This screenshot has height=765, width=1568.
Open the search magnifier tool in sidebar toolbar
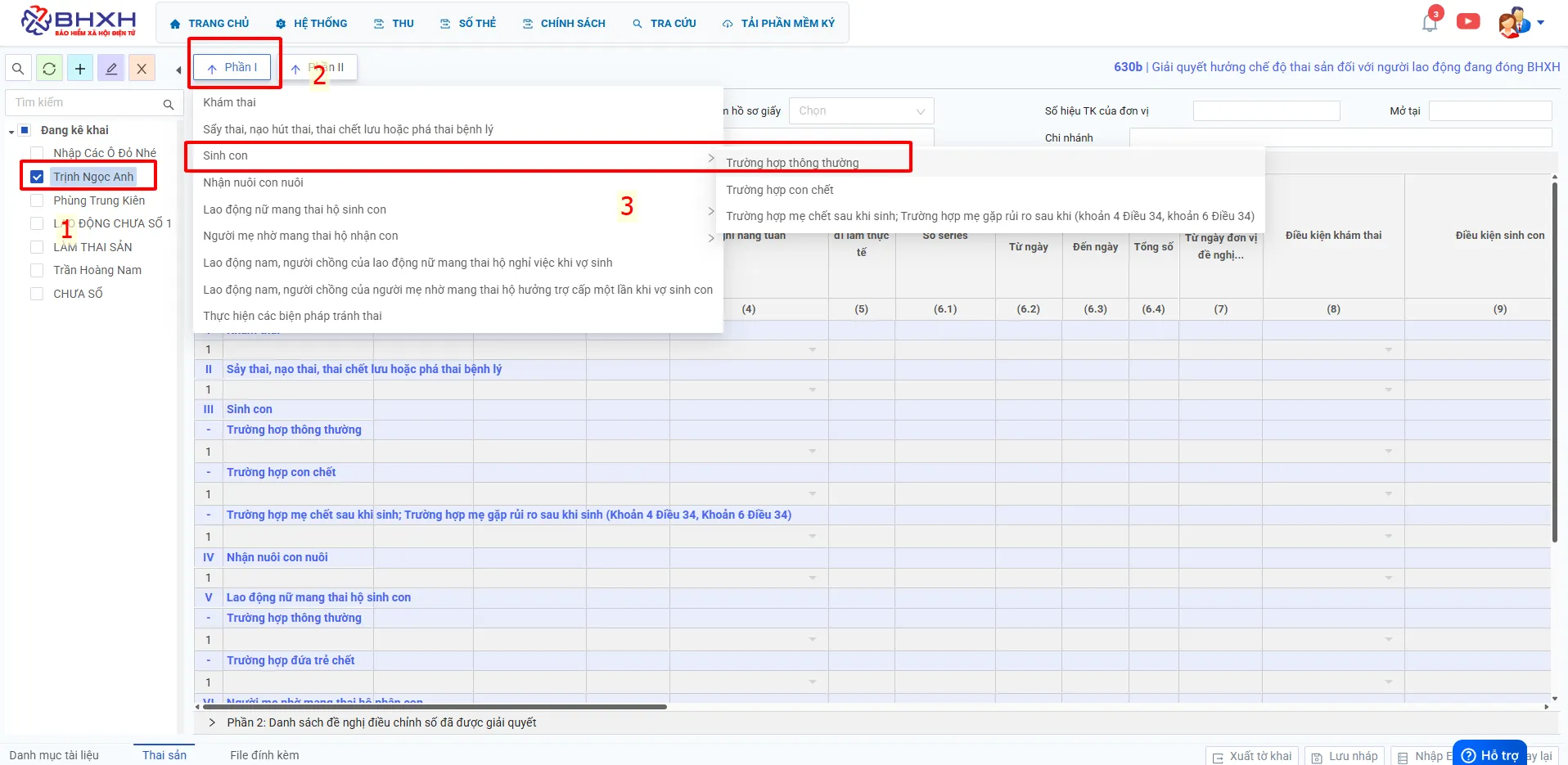18,69
